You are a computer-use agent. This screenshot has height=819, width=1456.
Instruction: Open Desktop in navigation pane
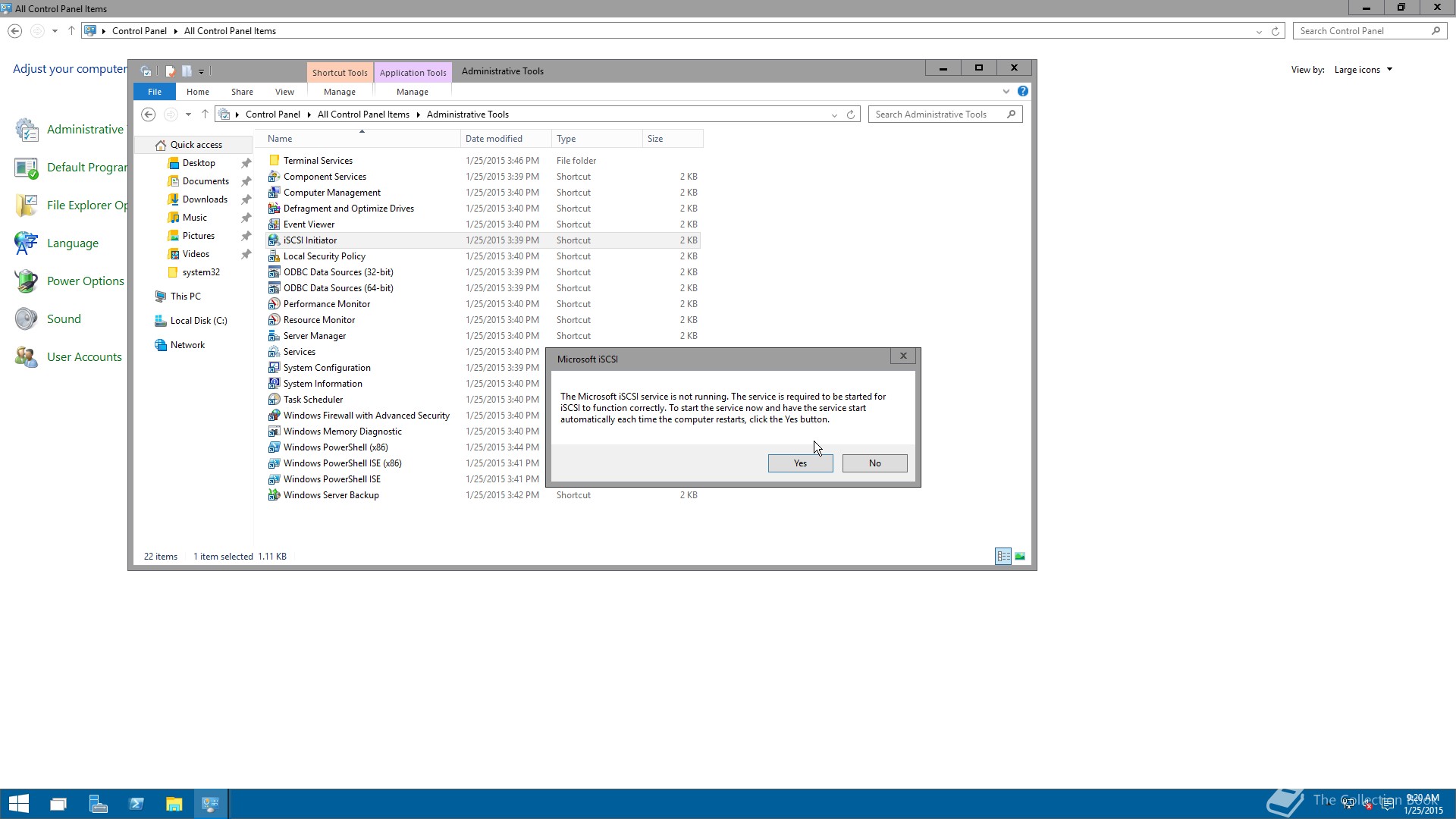pyautogui.click(x=199, y=163)
